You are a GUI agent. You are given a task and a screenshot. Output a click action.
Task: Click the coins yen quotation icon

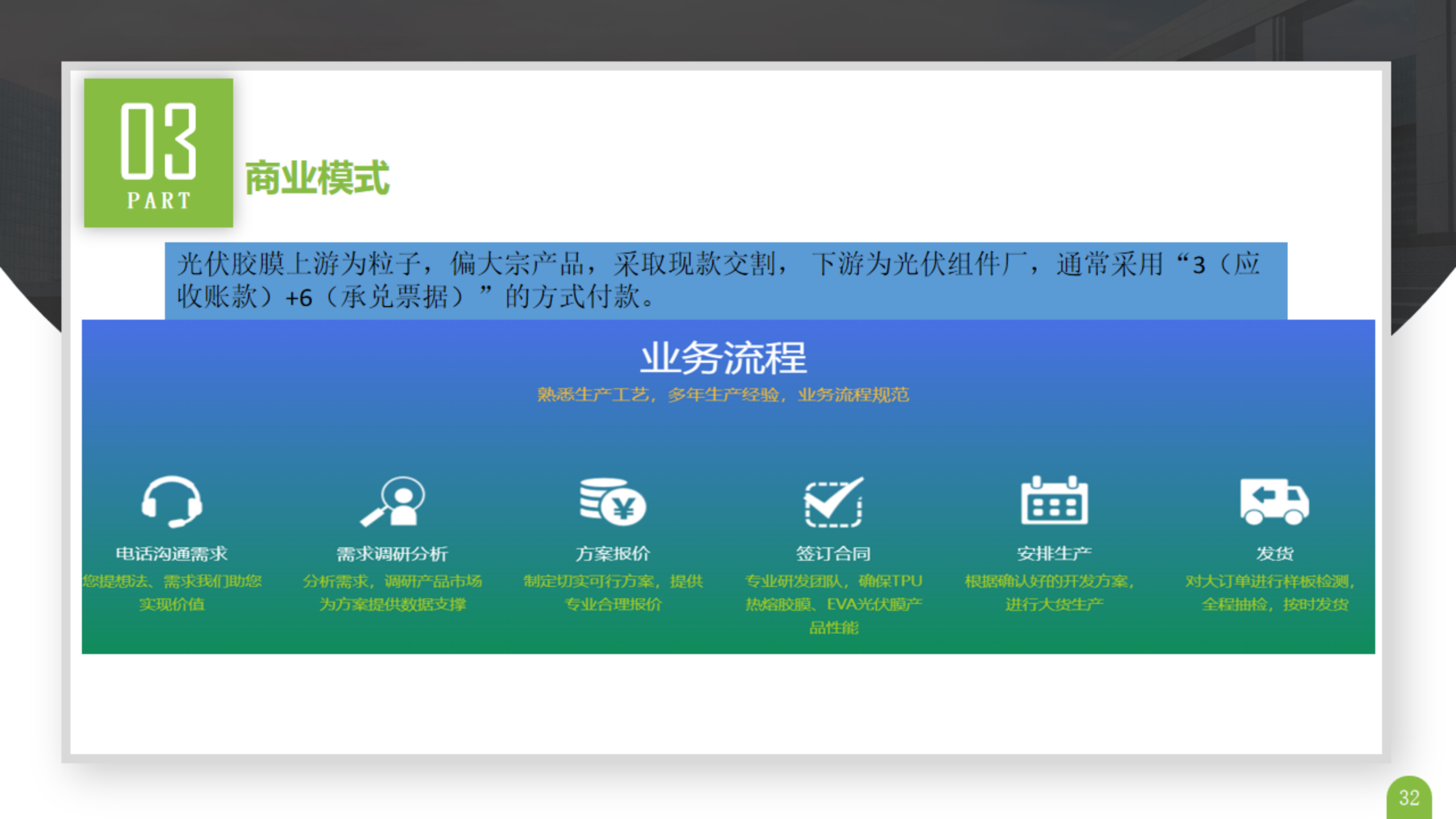click(613, 502)
